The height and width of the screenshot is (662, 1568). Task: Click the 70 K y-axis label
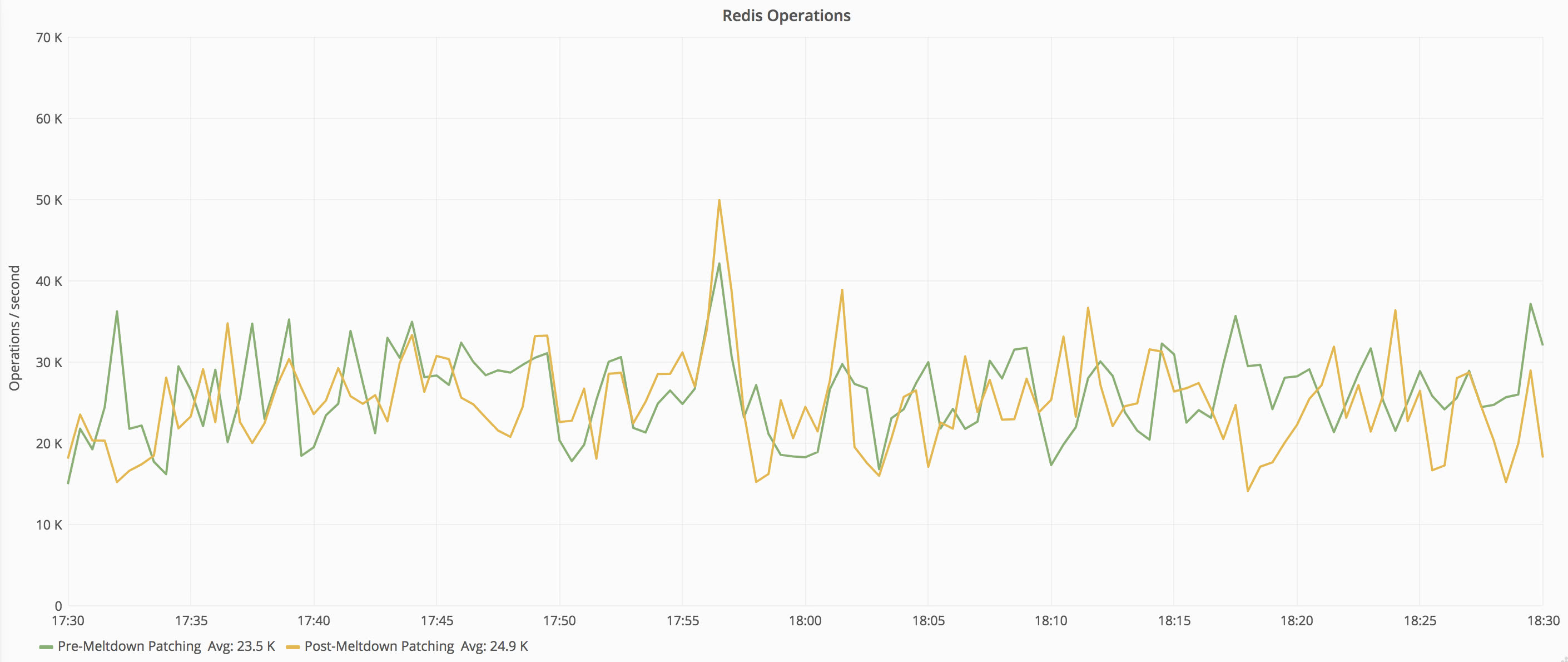pyautogui.click(x=49, y=38)
